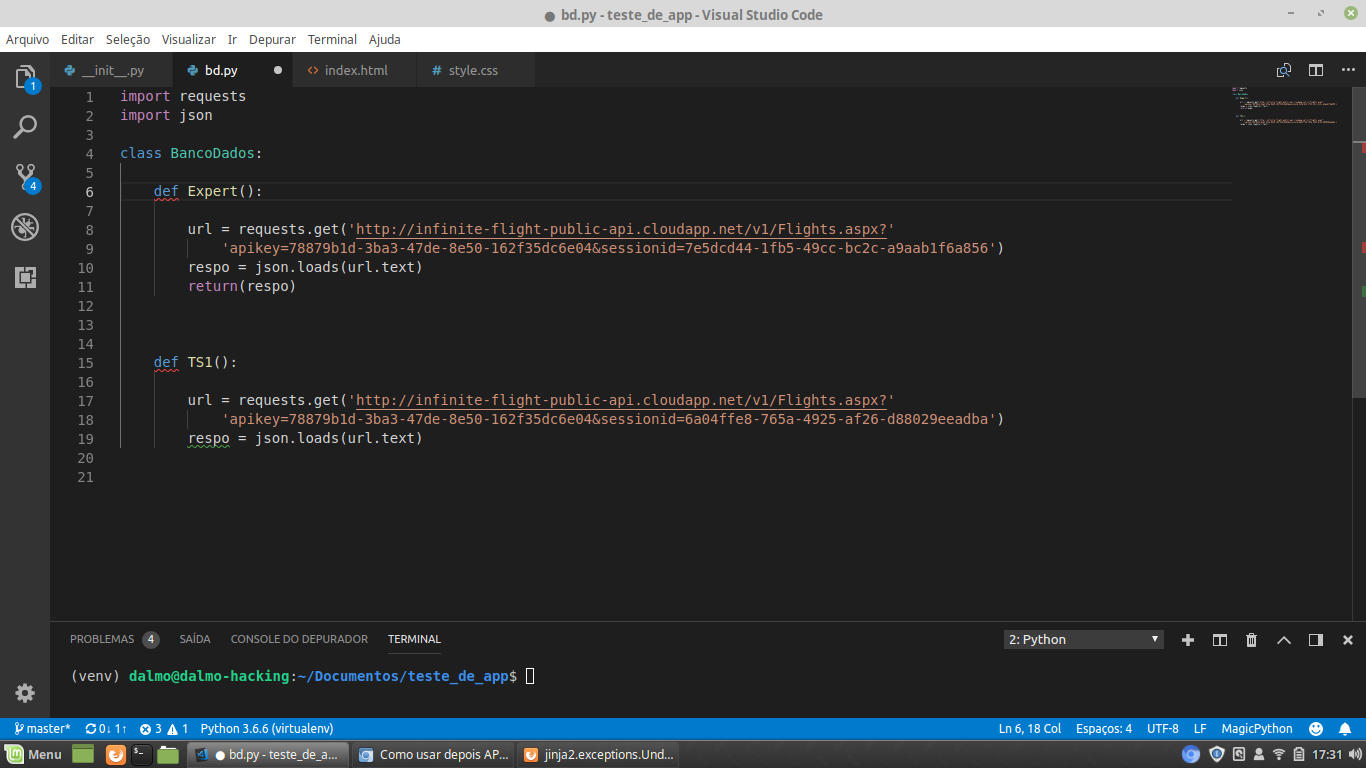
Task: Open Source Control view with 4 changes
Action: [x=25, y=177]
